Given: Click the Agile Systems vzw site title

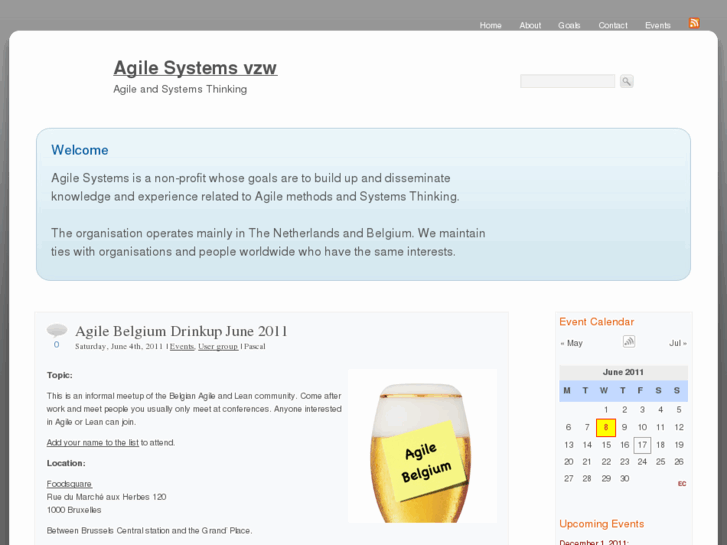Looking at the screenshot, I should point(195,68).
